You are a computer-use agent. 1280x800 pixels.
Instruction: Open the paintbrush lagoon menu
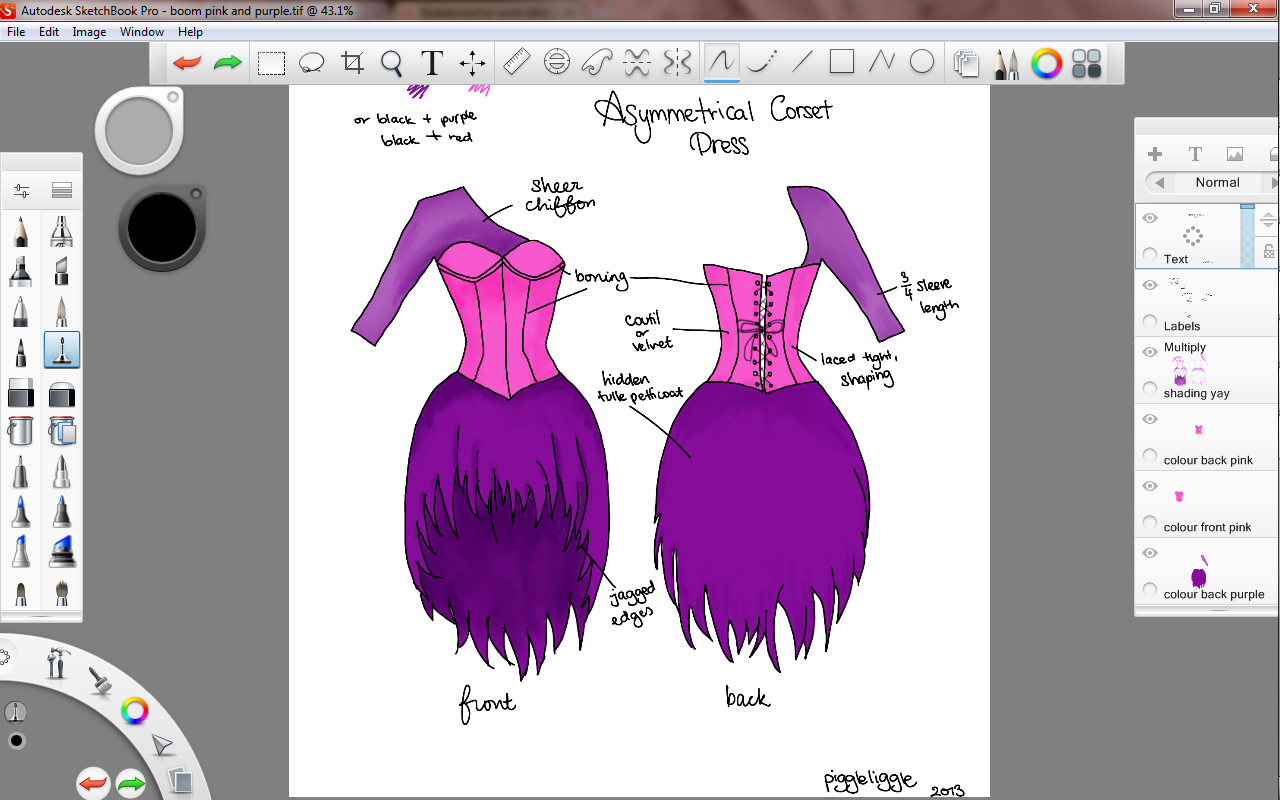click(100, 682)
